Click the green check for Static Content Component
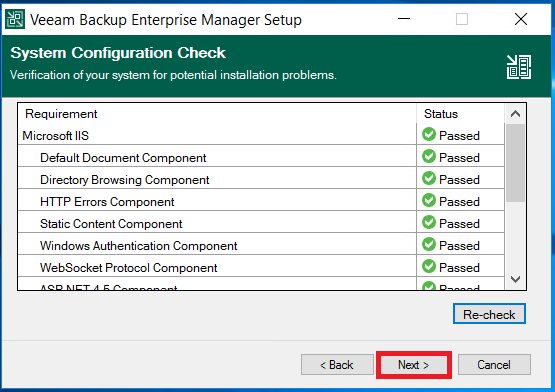 point(429,222)
